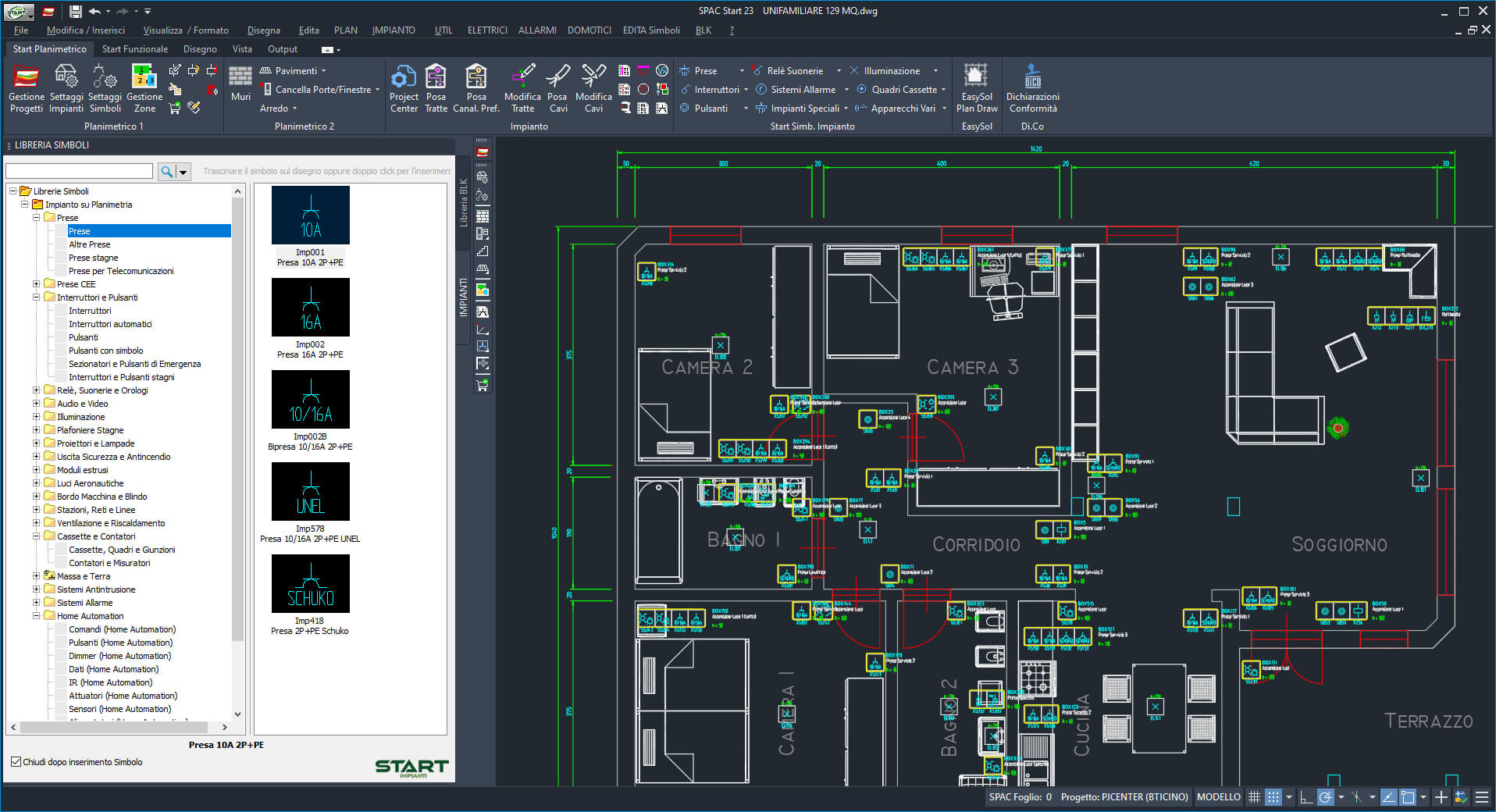
Task: Toggle MODELLO space button
Action: 1218,797
